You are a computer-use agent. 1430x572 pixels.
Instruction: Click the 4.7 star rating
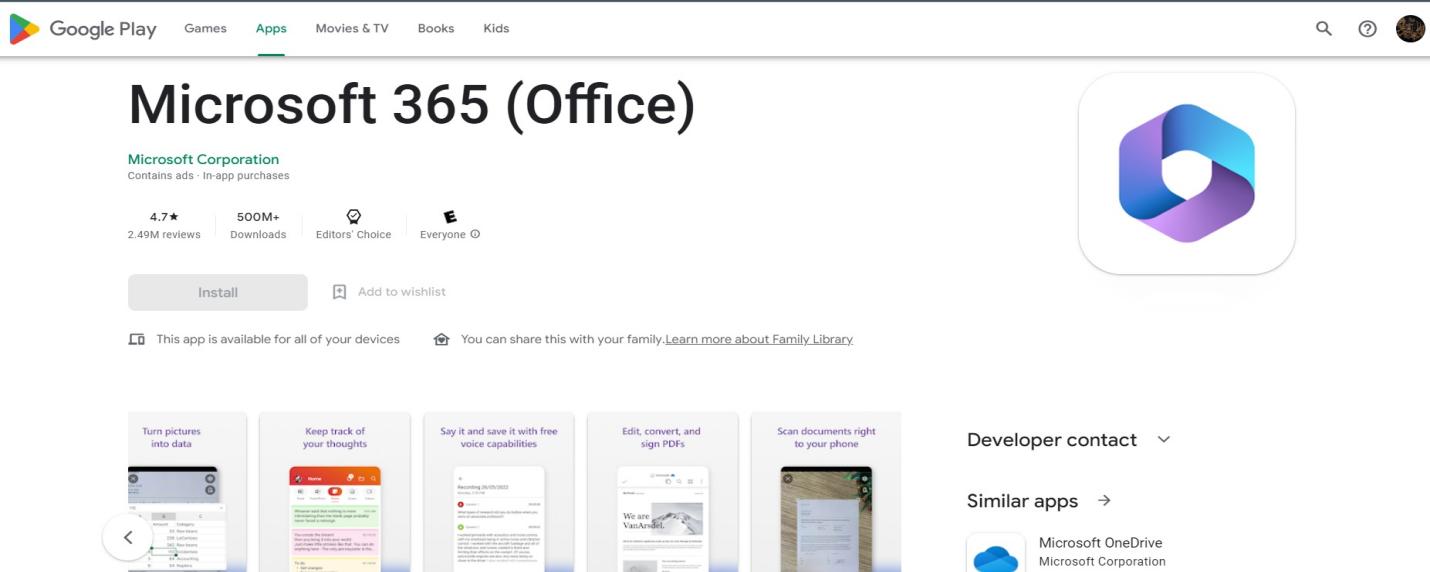(x=164, y=217)
